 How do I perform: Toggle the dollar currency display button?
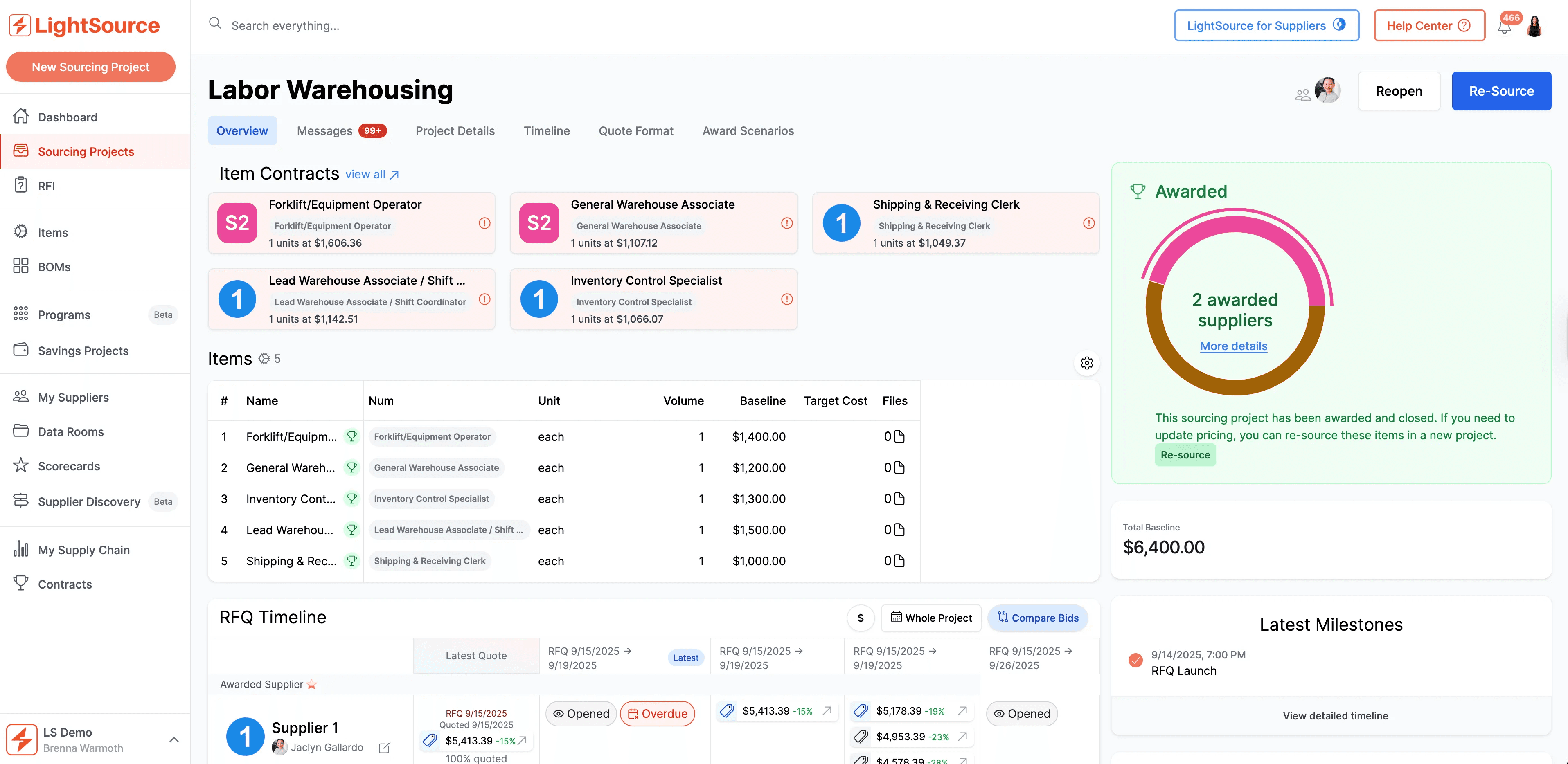pos(860,618)
